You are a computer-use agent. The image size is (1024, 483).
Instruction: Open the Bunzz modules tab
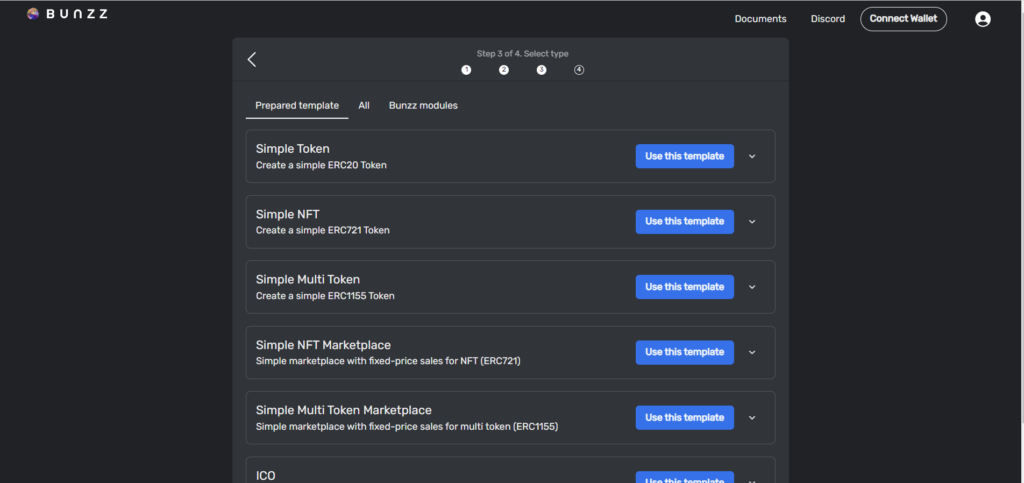click(x=423, y=105)
